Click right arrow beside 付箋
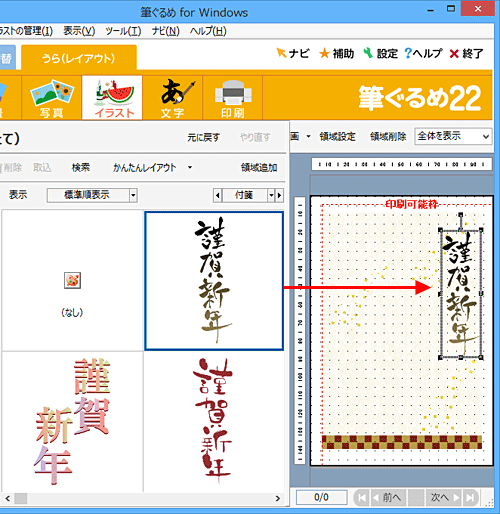The height and width of the screenshot is (514, 500). click(x=279, y=195)
